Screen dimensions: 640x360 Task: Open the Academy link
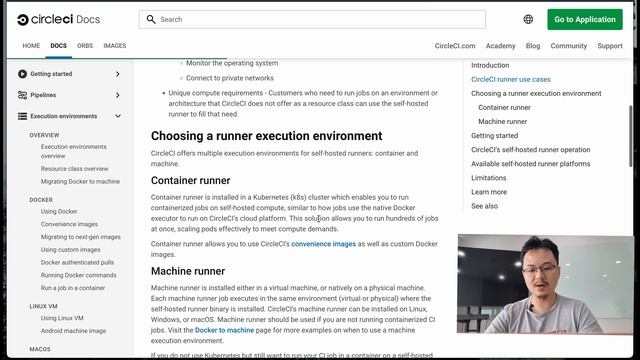500,46
